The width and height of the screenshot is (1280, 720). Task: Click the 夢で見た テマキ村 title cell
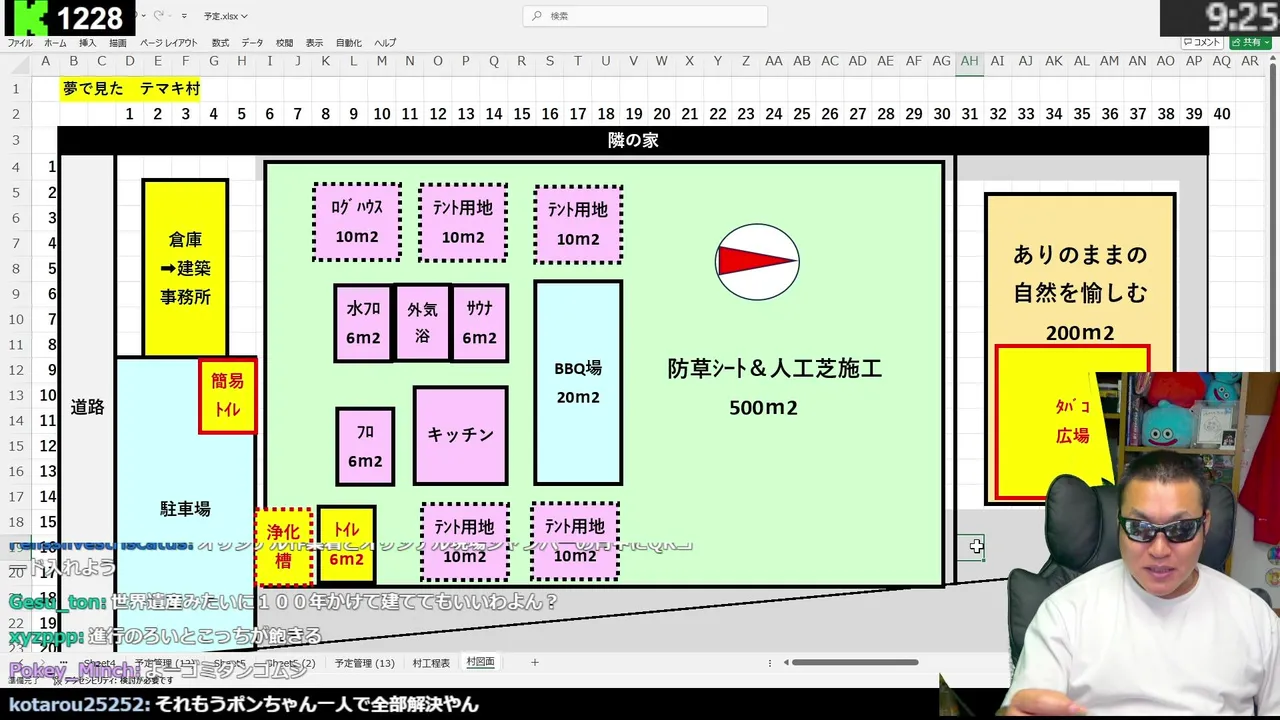tap(130, 89)
